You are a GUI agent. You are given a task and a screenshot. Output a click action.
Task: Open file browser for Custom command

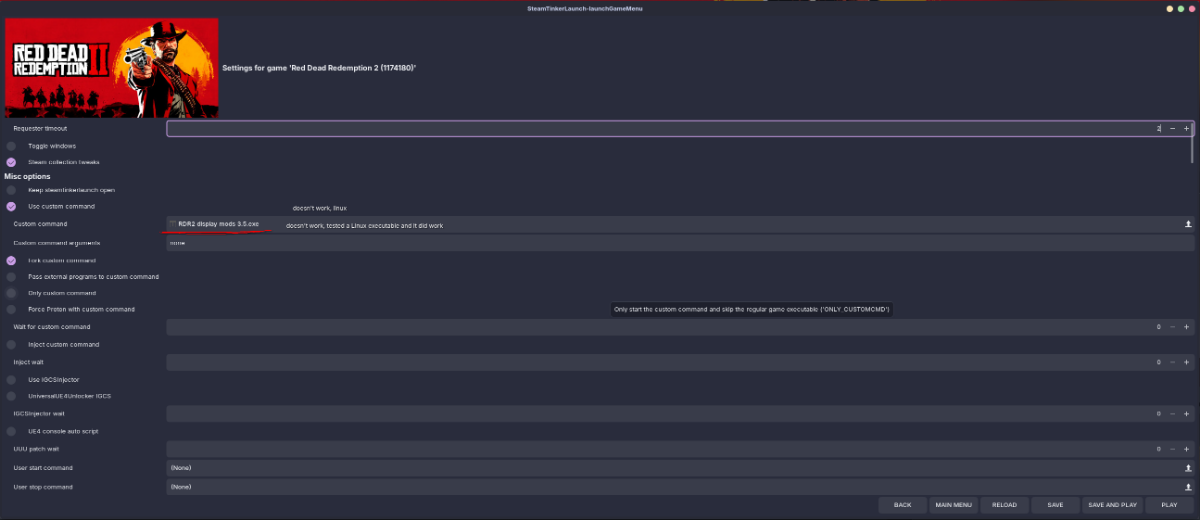coord(1188,225)
